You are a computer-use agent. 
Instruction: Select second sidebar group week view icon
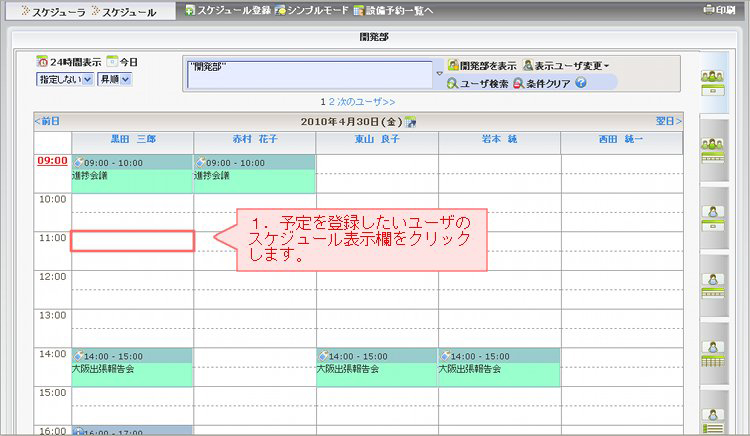pos(713,151)
